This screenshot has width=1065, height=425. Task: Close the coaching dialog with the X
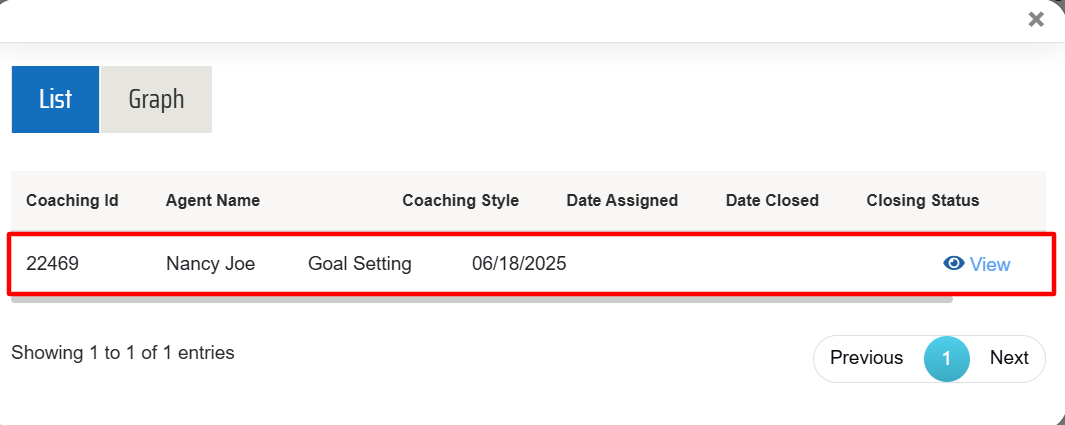coord(1036,19)
